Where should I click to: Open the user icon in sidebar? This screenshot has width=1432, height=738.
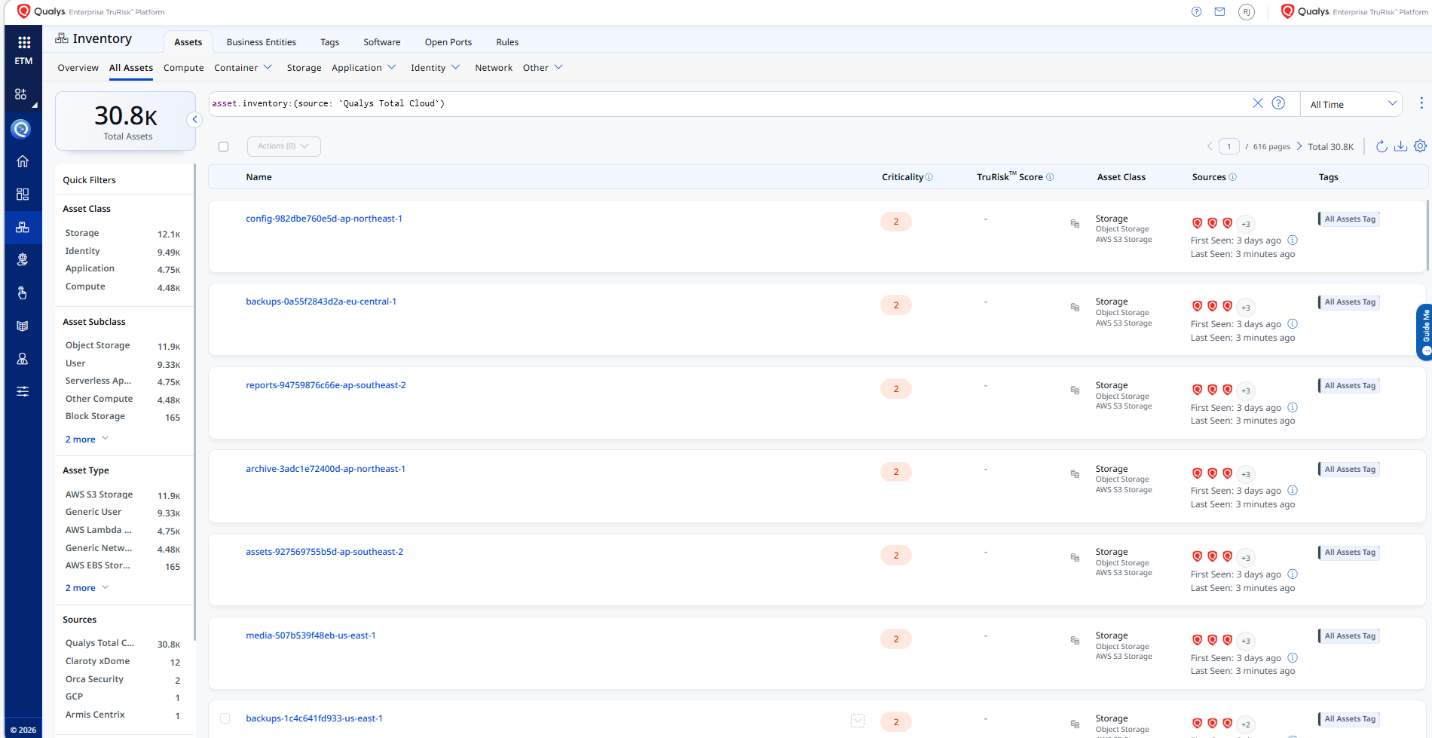coord(22,359)
